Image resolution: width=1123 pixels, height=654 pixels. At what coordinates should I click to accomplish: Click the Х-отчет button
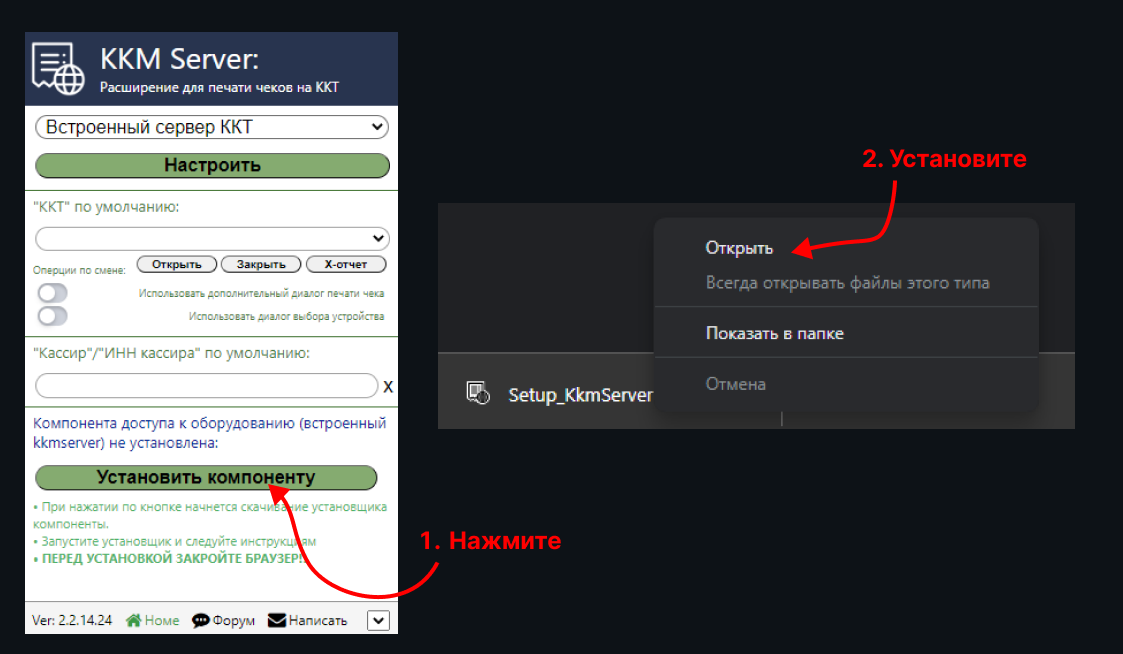coord(346,264)
